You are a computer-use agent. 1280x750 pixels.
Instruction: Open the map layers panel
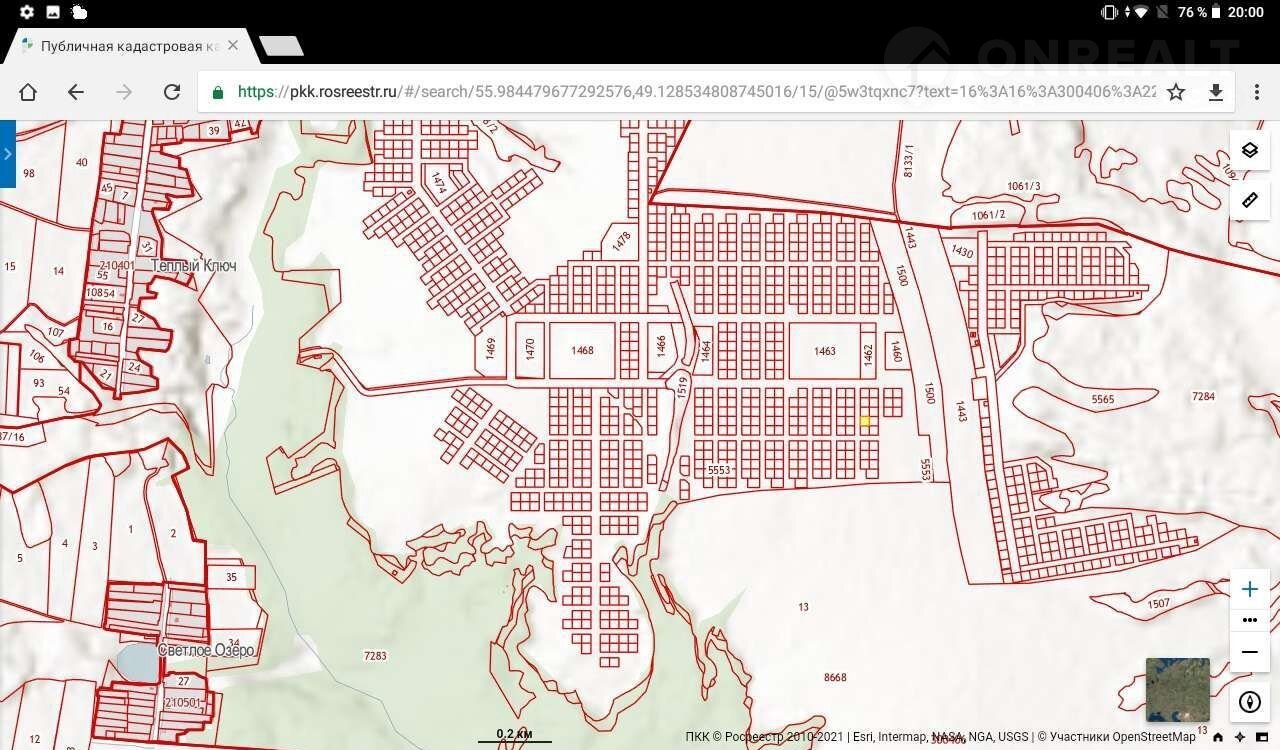pos(1249,151)
